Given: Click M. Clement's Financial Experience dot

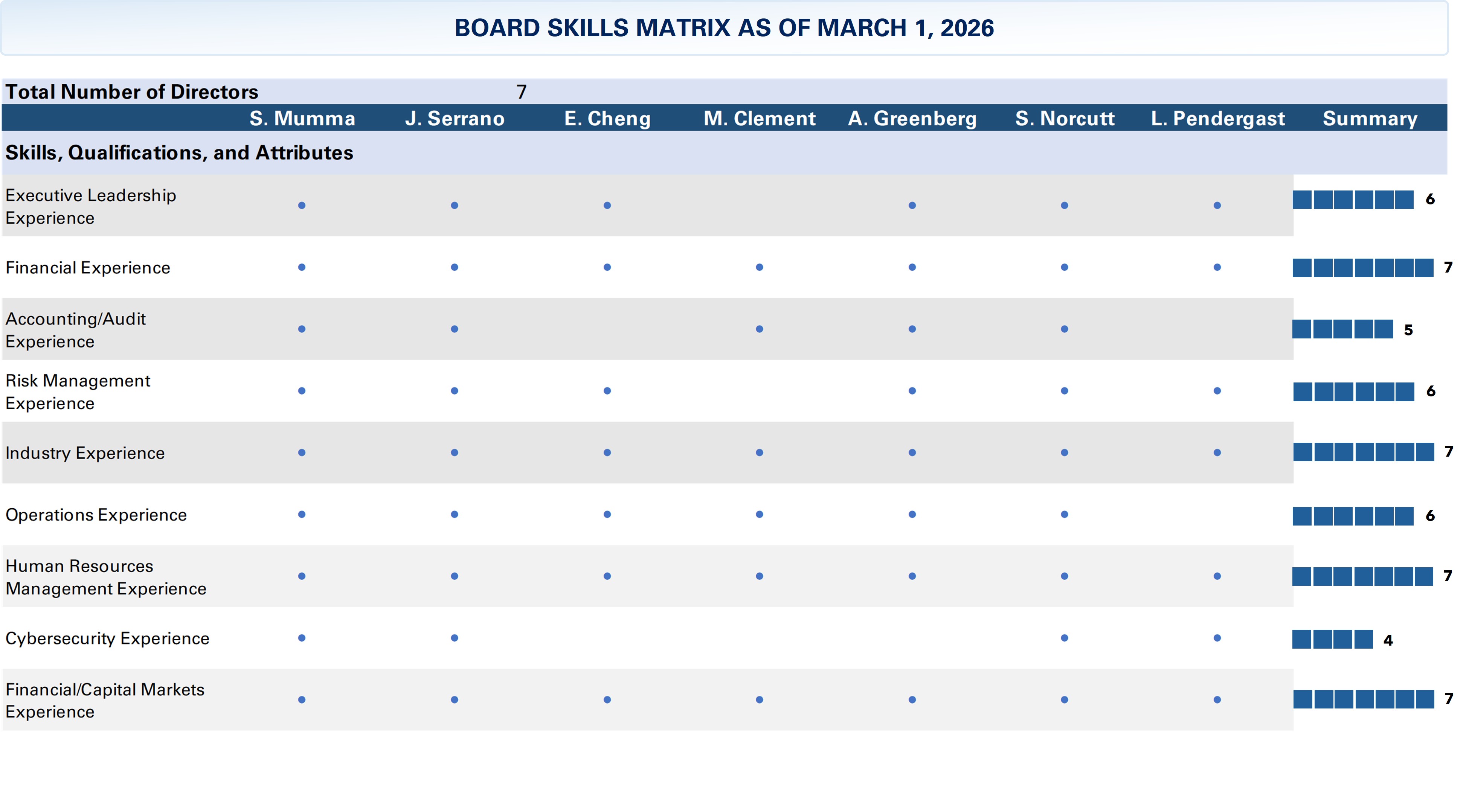Looking at the screenshot, I should 760,267.
